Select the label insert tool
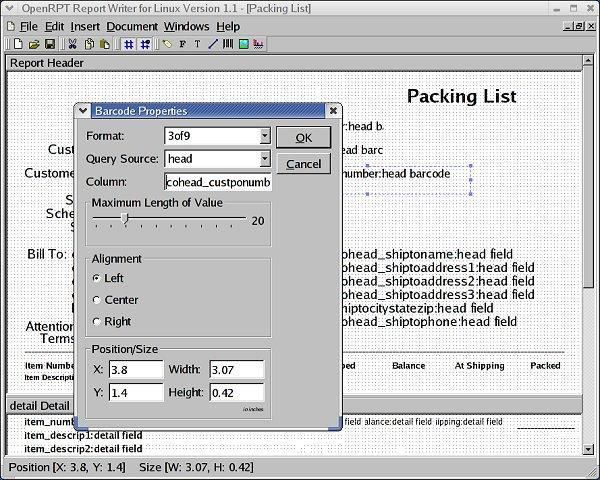The image size is (600, 480). pyautogui.click(x=167, y=44)
